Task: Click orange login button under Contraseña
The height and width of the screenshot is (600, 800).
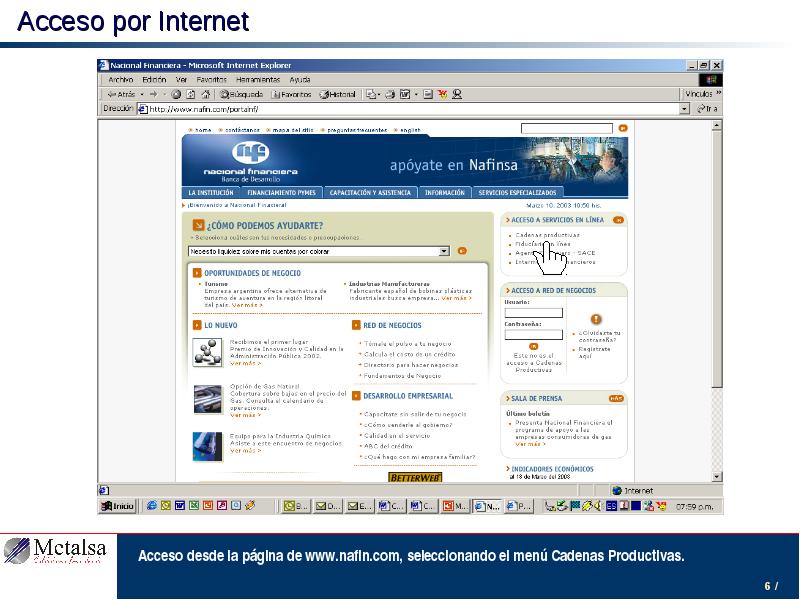Action: click(534, 346)
